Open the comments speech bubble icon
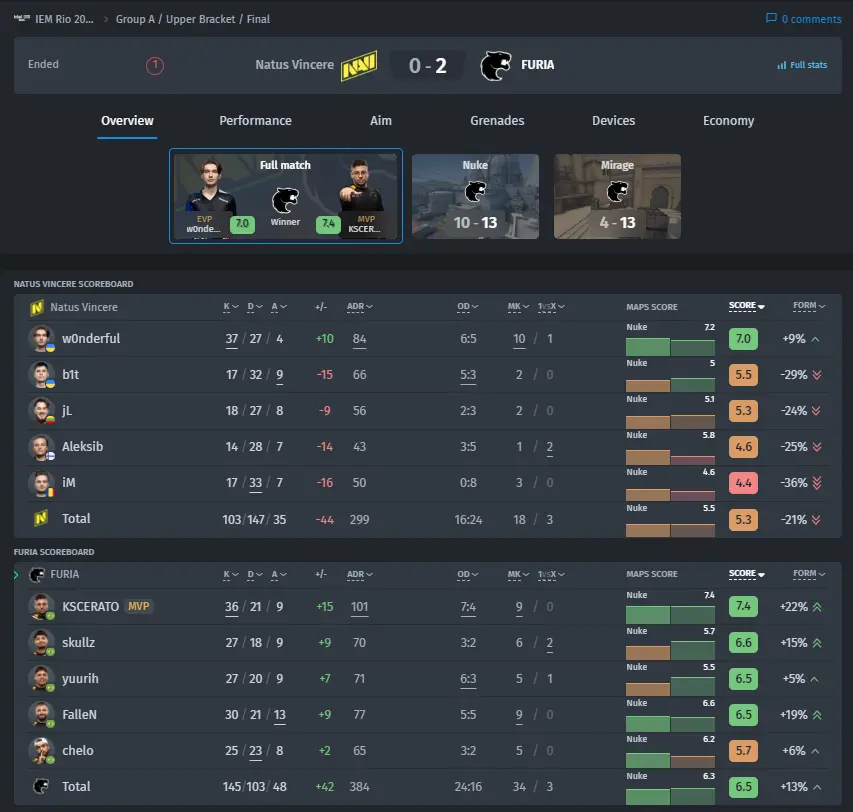Screen dimensions: 853x812 tap(771, 18)
